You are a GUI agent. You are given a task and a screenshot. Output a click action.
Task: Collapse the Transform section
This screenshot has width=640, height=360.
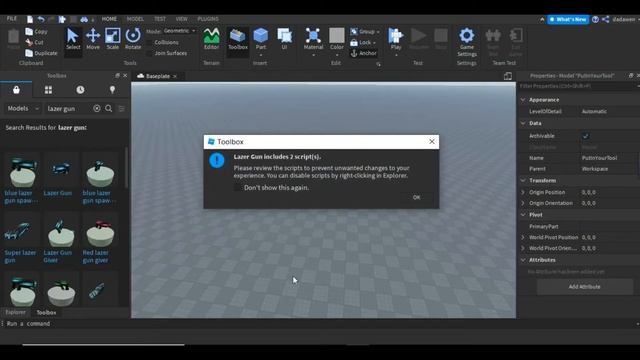(x=523, y=180)
